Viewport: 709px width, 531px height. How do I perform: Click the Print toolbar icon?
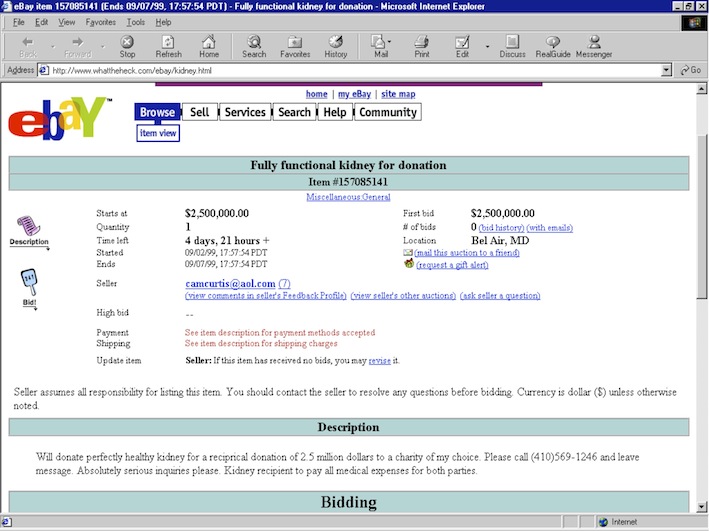pyautogui.click(x=422, y=46)
